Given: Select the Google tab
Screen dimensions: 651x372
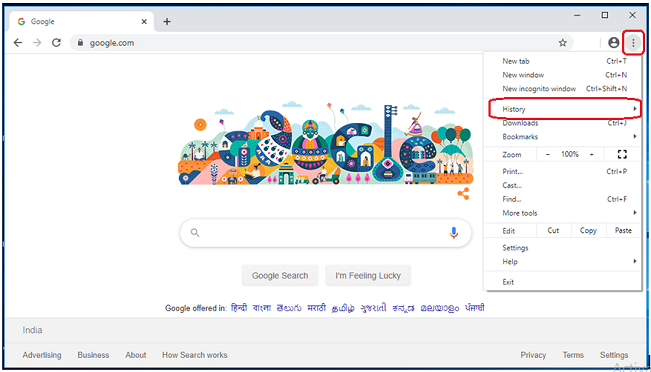Looking at the screenshot, I should coord(81,22).
